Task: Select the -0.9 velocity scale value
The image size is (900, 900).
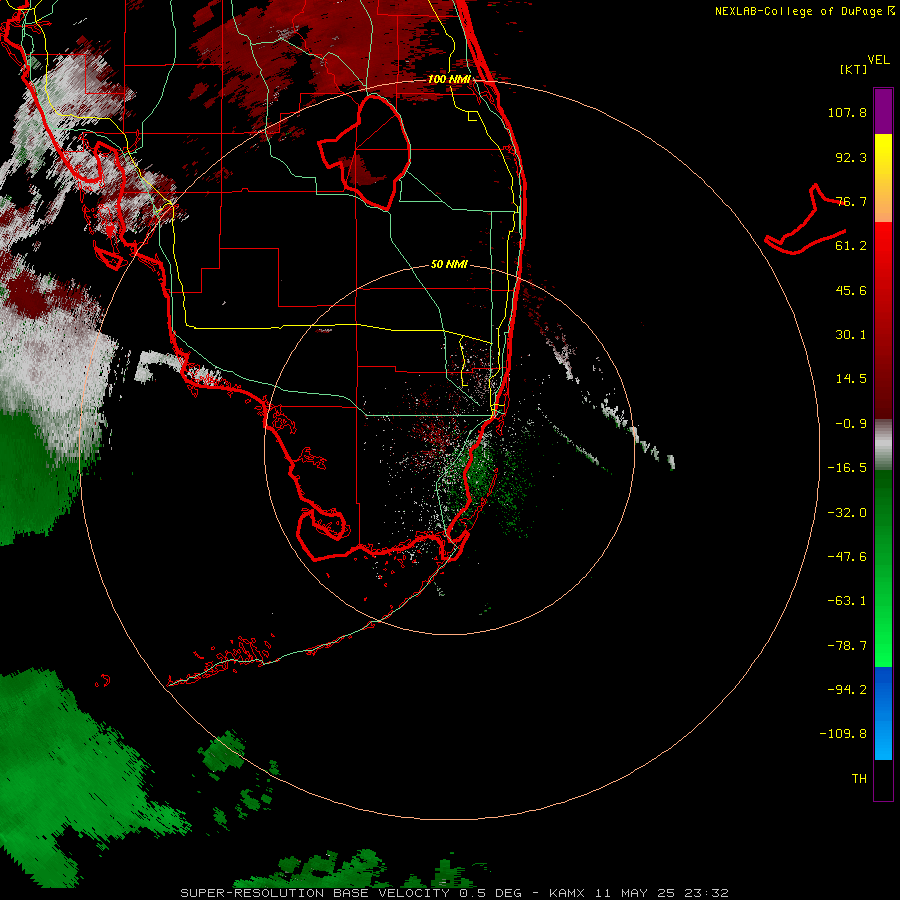Action: tap(851, 424)
